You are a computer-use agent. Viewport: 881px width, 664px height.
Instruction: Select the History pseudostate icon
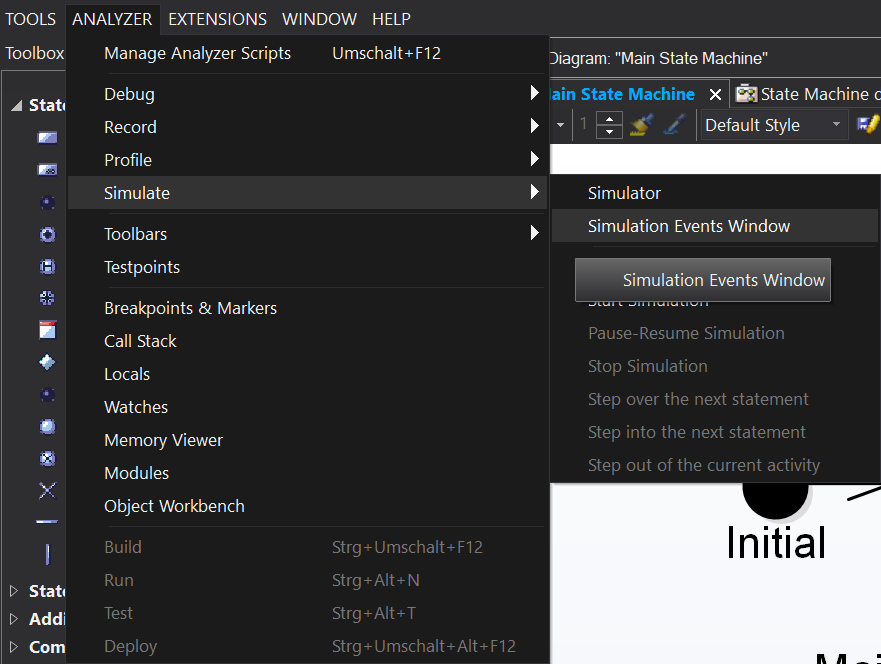(x=47, y=266)
